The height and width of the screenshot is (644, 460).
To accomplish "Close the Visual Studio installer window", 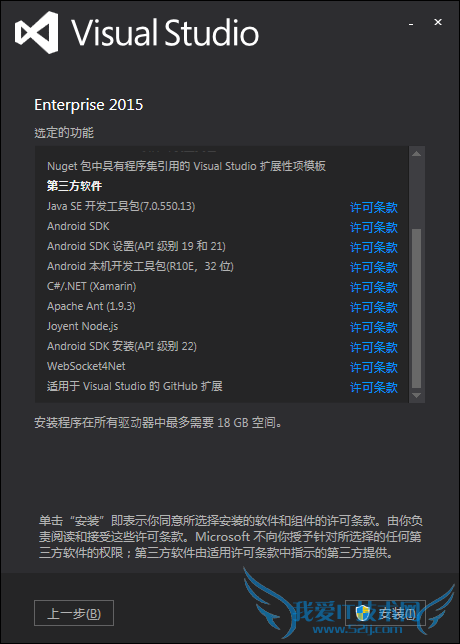I will [438, 22].
